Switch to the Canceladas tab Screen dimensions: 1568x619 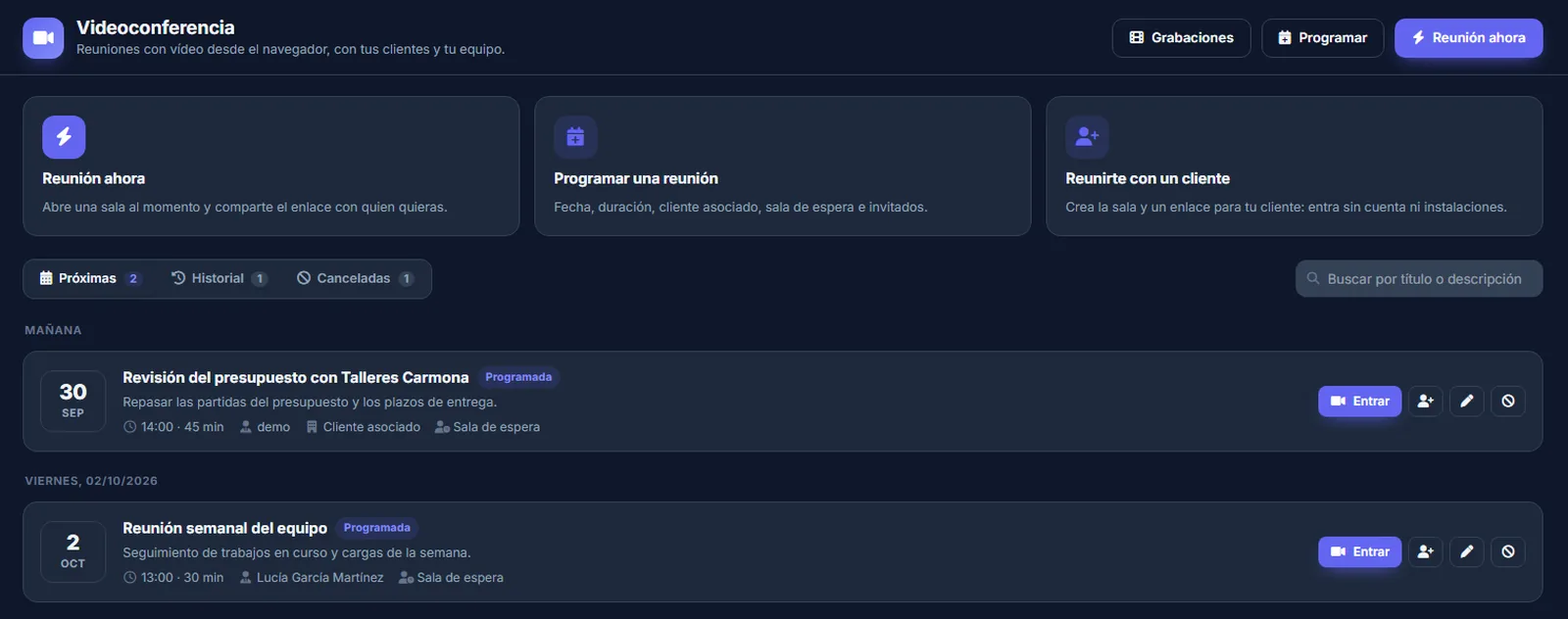[355, 278]
